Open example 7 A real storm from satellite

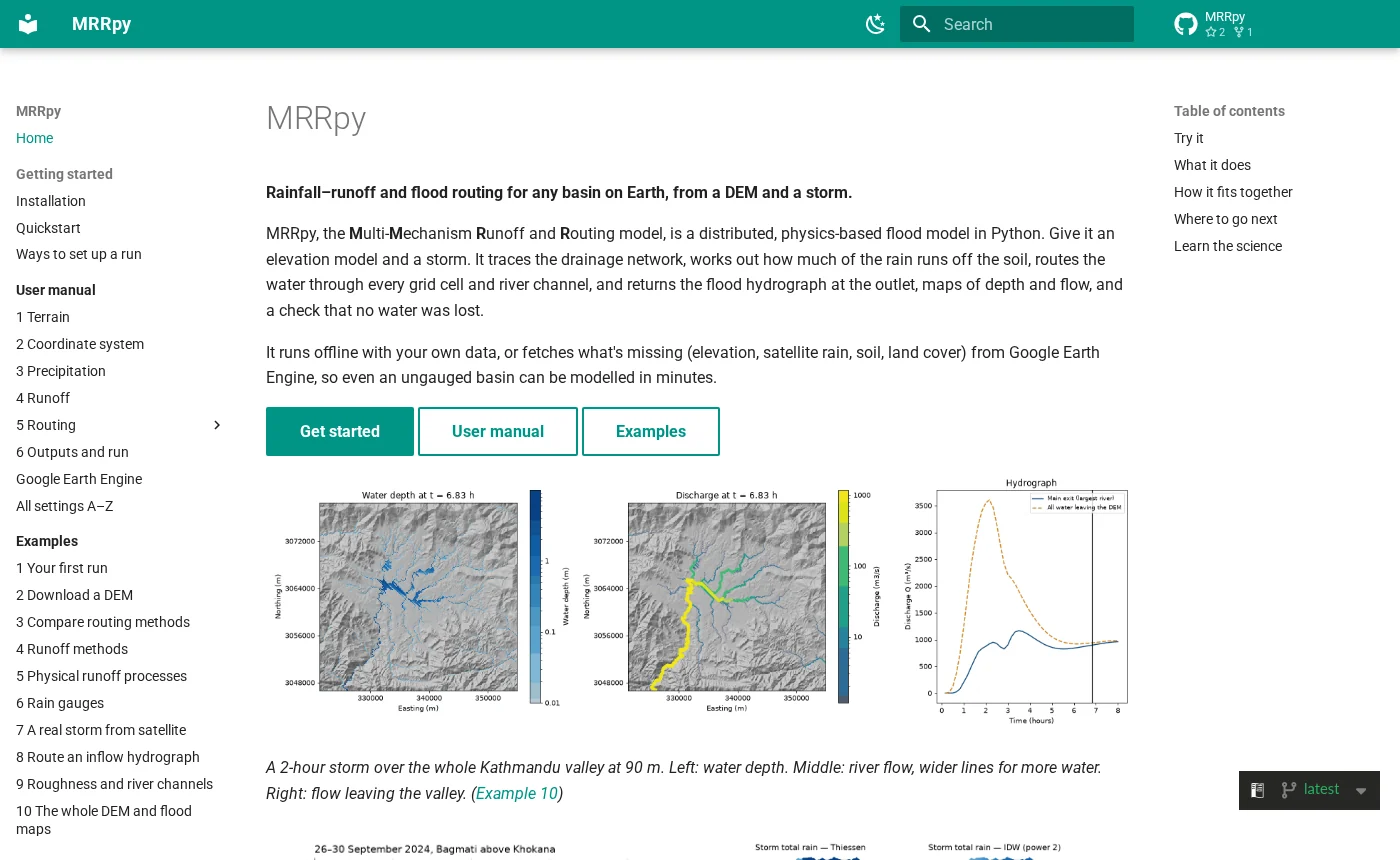pyautogui.click(x=101, y=730)
